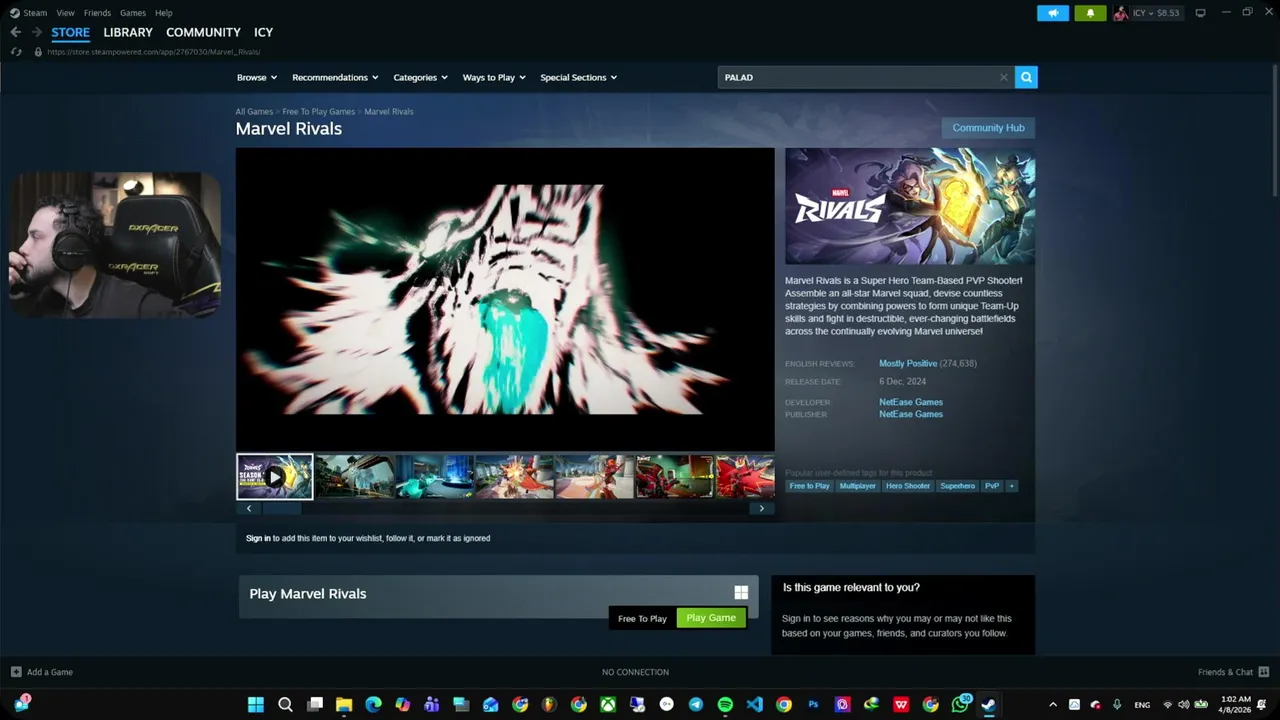
Task: Expand the Categories dropdown
Action: (420, 77)
